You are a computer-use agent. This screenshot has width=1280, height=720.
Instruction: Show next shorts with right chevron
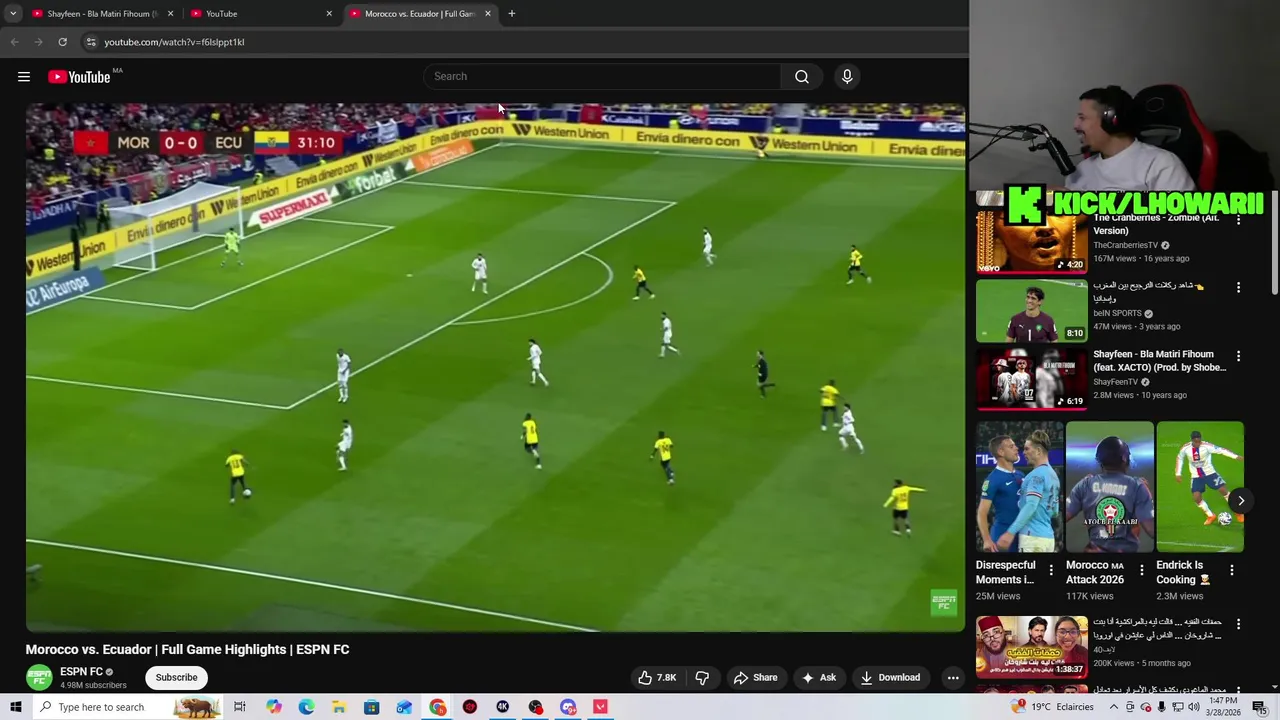pyautogui.click(x=1241, y=501)
